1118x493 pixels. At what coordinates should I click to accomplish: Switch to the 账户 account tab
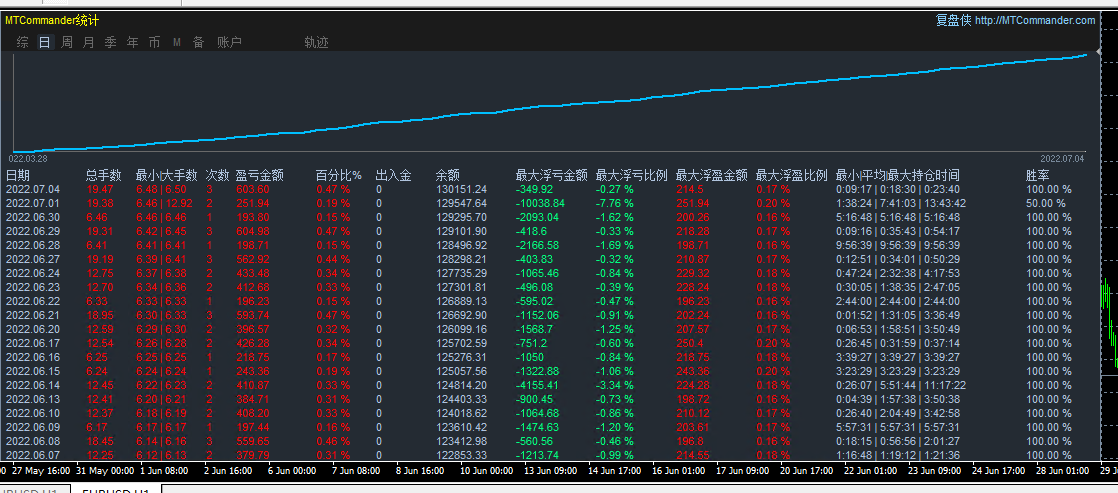(230, 43)
